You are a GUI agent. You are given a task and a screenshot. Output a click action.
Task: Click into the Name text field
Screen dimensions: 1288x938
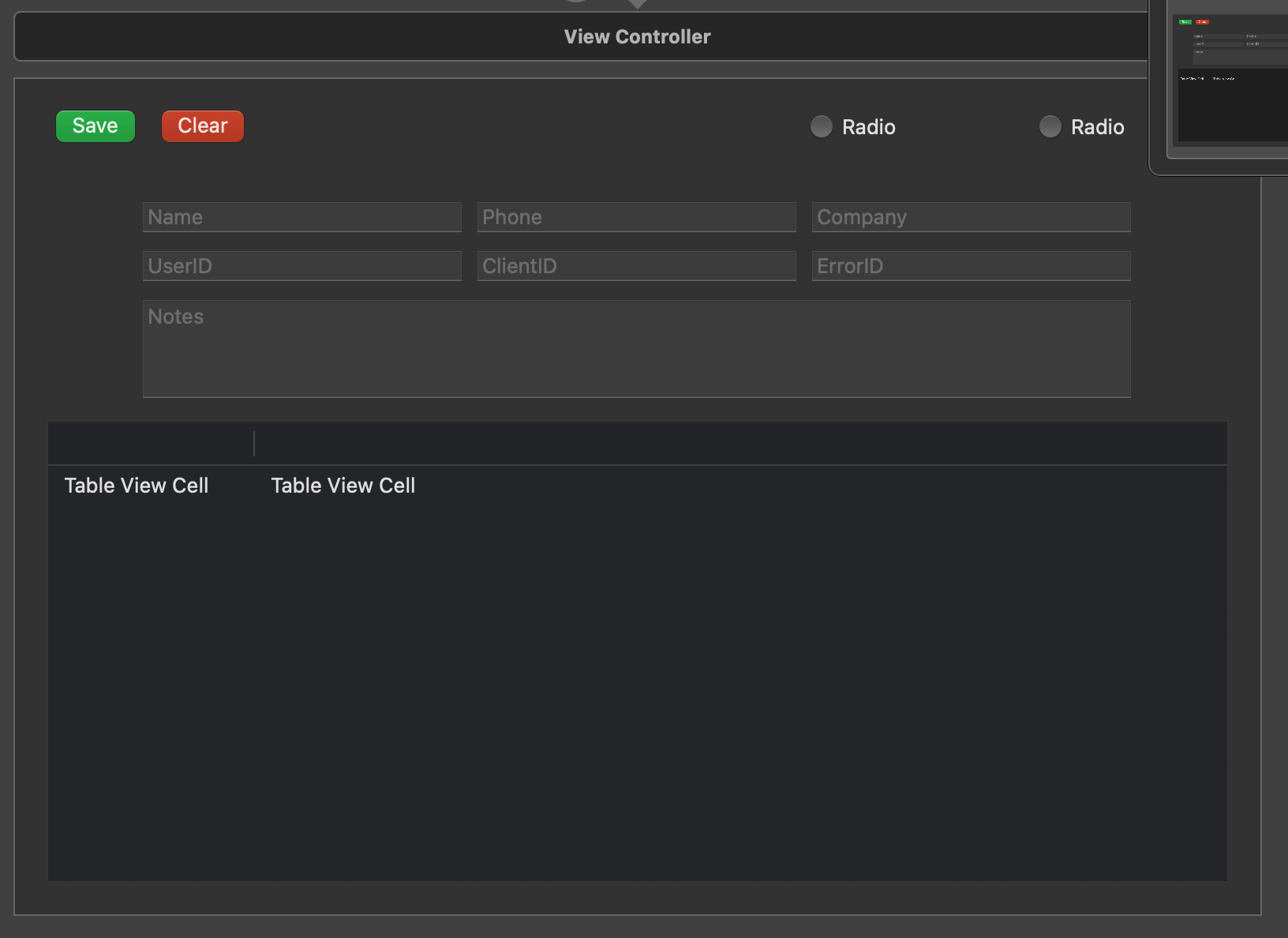click(x=301, y=217)
